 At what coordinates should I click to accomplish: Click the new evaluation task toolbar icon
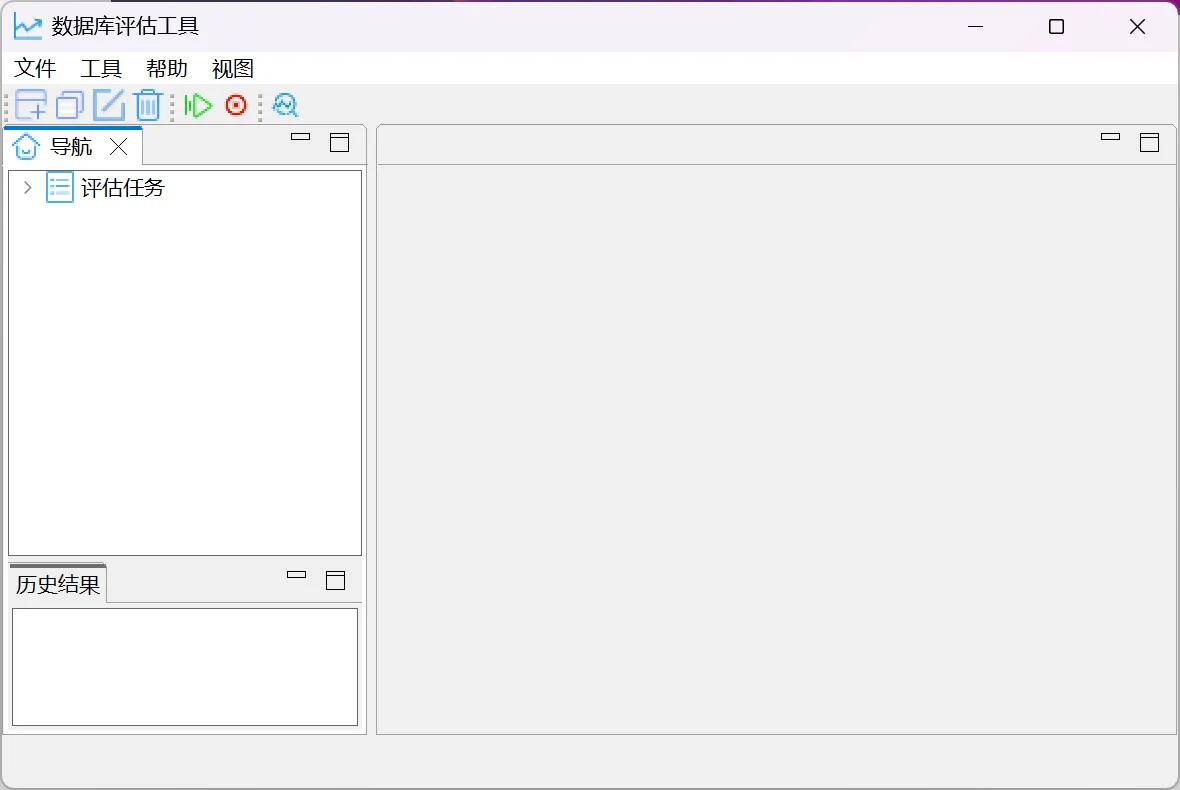[x=31, y=105]
